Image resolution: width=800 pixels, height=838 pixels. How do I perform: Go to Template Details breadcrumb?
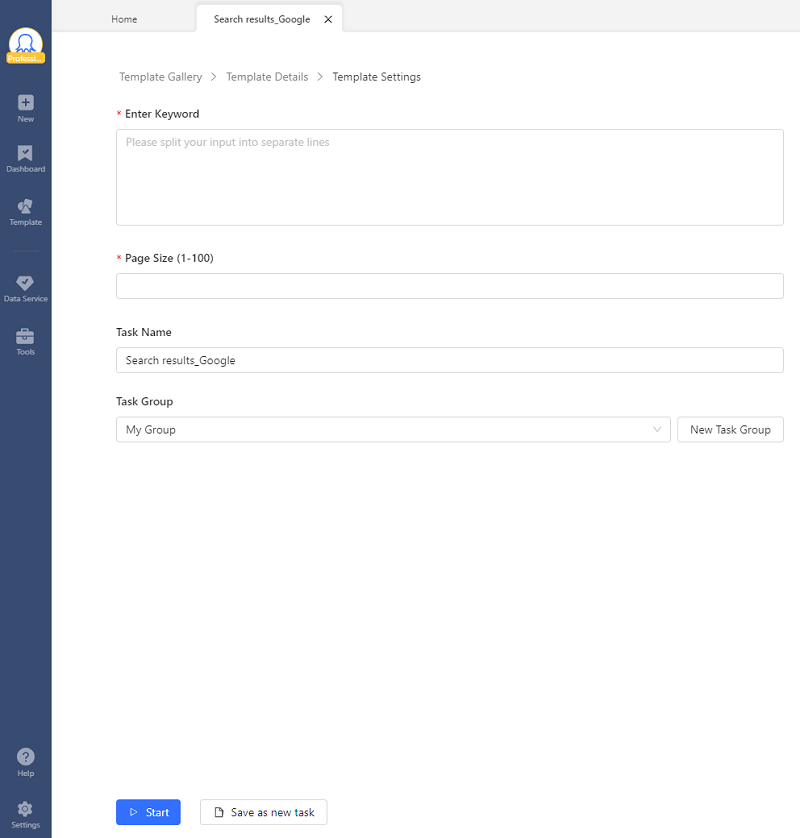click(267, 77)
